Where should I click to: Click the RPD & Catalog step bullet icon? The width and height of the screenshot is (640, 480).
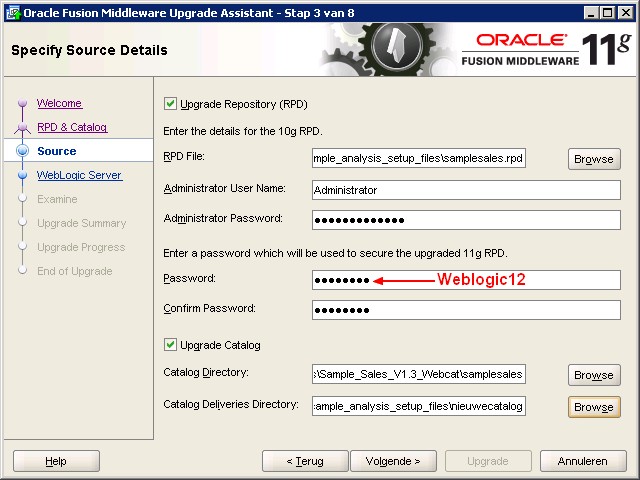tap(22, 127)
